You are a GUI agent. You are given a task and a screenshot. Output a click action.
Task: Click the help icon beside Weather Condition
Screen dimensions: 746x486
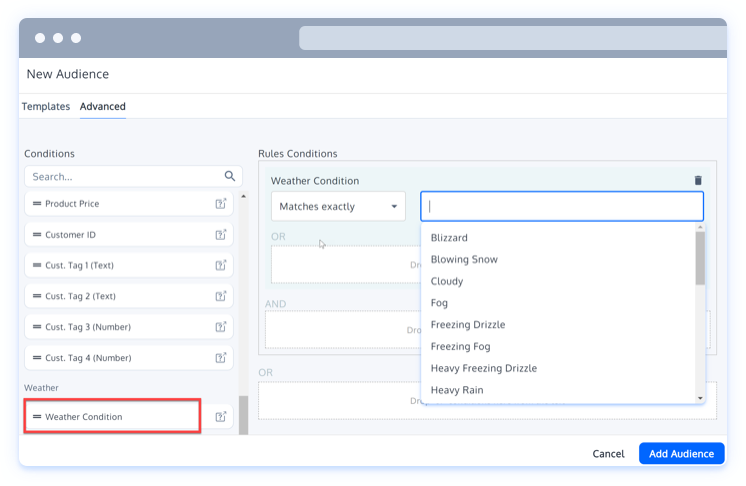pyautogui.click(x=221, y=417)
